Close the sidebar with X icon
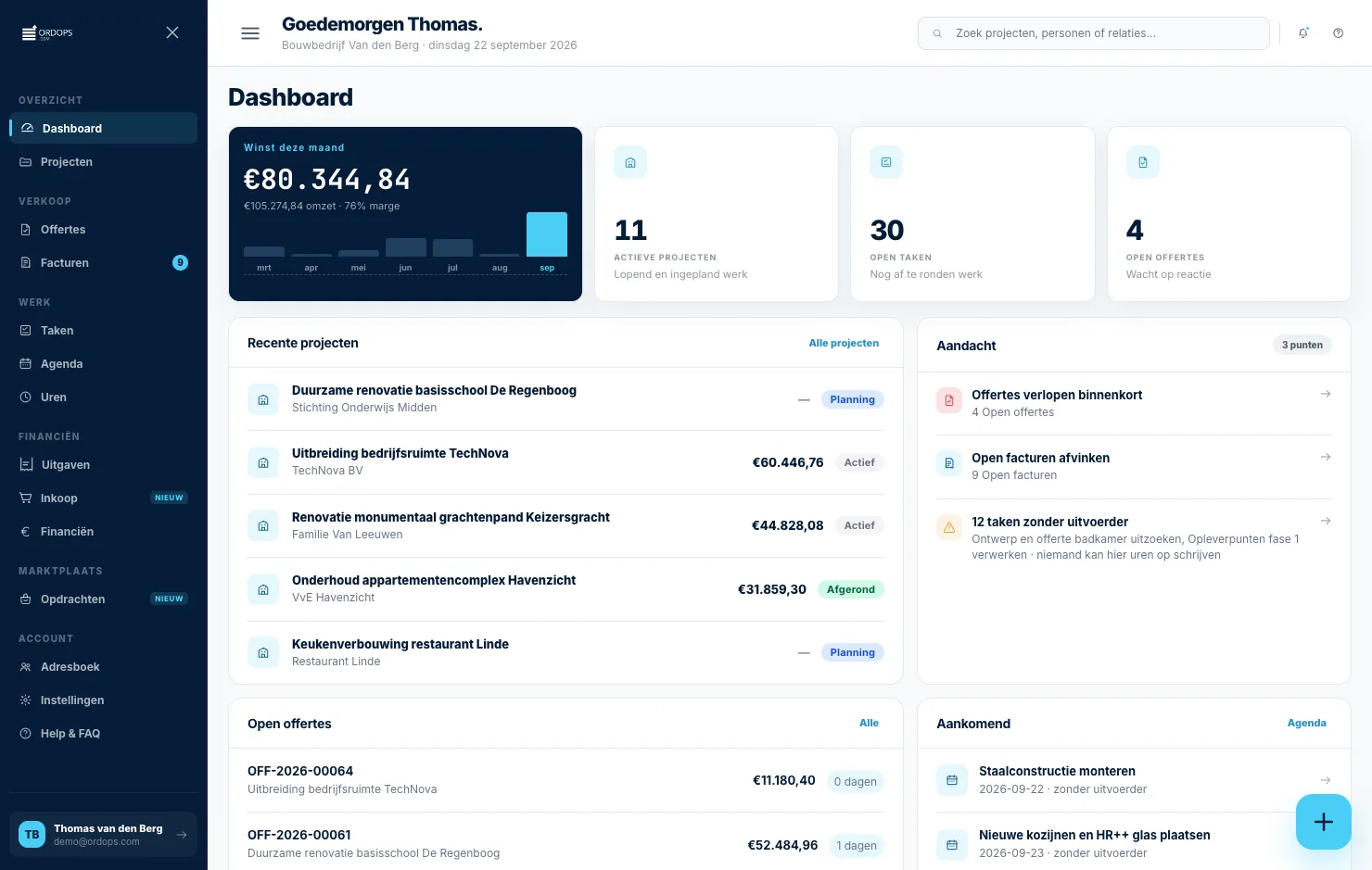The width and height of the screenshot is (1372, 870). coord(172,32)
